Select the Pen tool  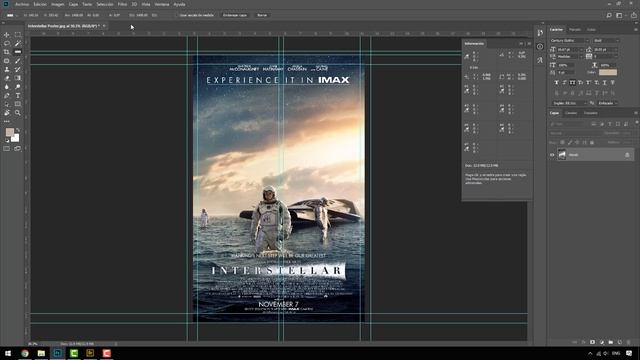[7, 96]
